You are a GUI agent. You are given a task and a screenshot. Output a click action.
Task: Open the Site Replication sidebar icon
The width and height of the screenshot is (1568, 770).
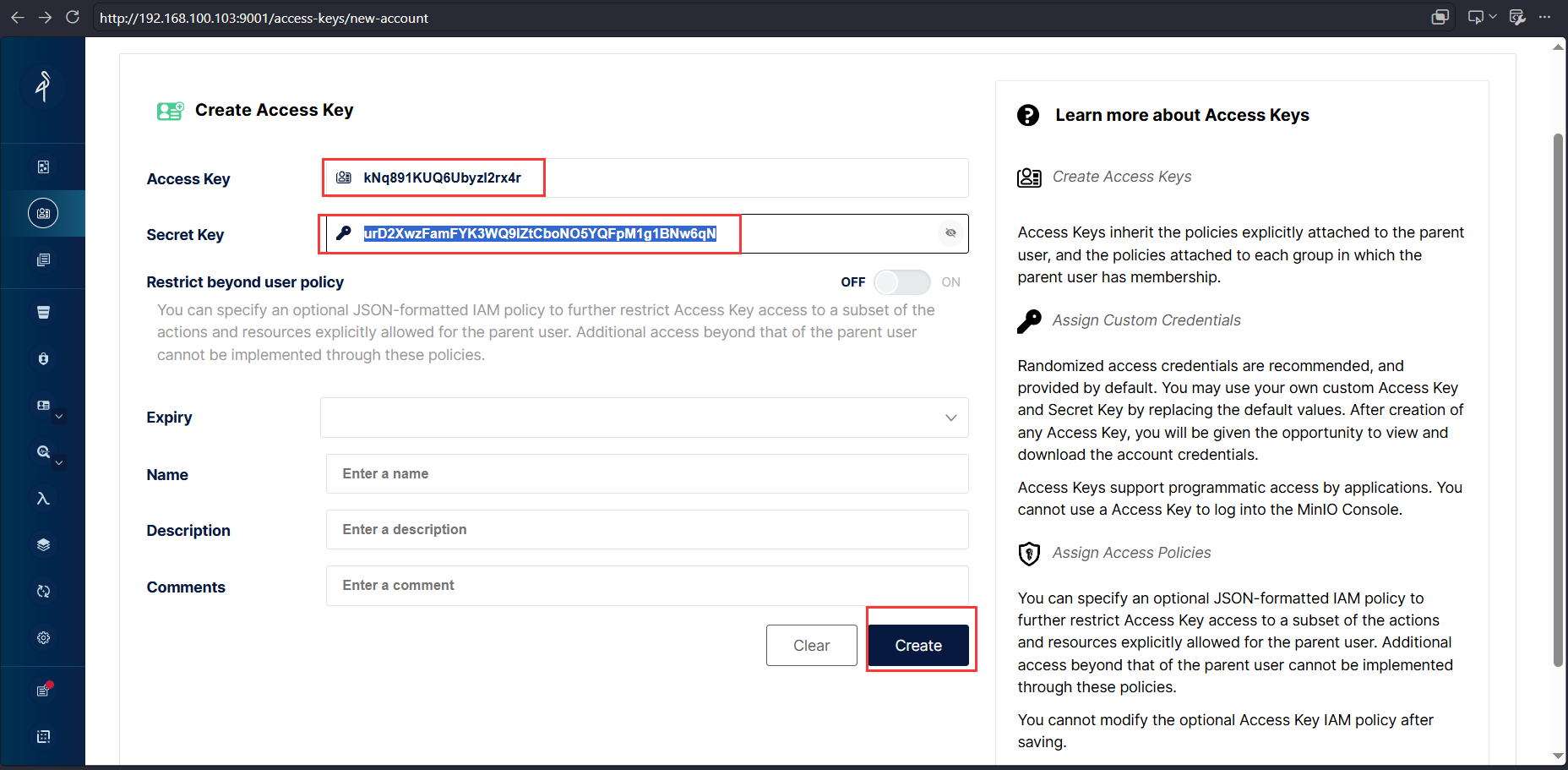click(43, 592)
